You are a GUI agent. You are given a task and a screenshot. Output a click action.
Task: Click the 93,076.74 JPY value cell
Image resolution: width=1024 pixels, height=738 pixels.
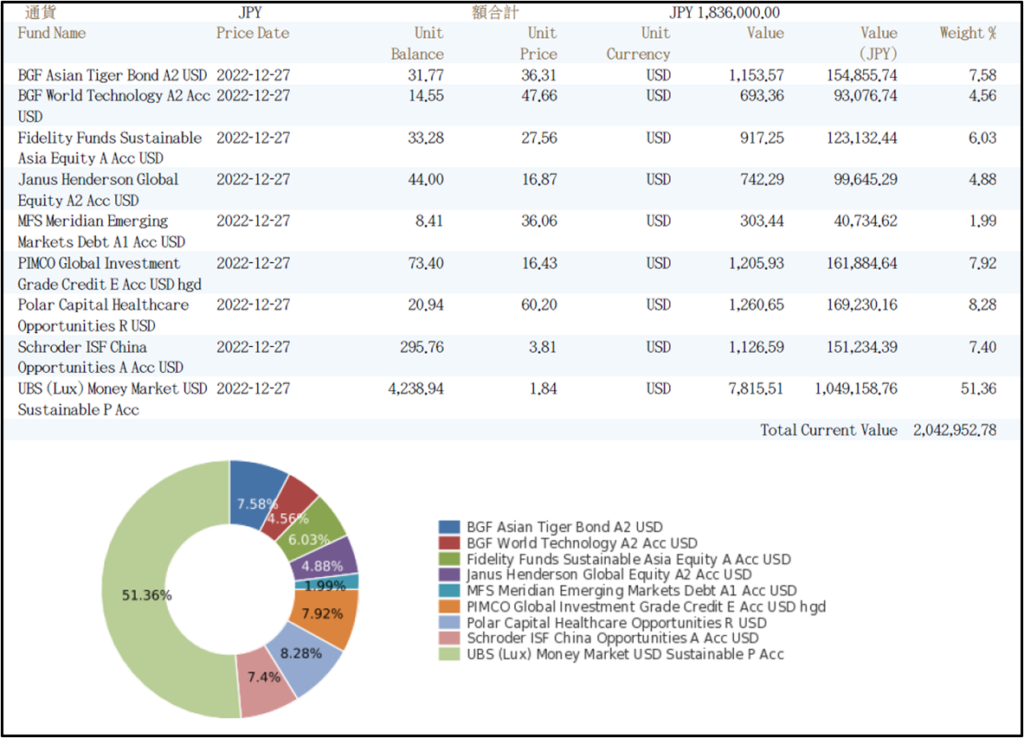[x=865, y=95]
